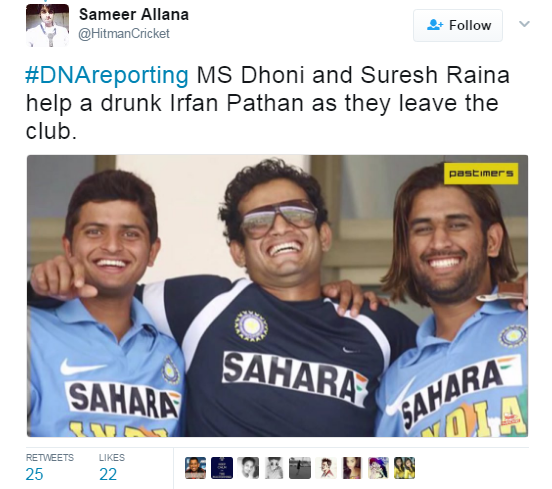Click the last liker avatar in yellow
The width and height of the screenshot is (552, 489).
[x=404, y=468]
